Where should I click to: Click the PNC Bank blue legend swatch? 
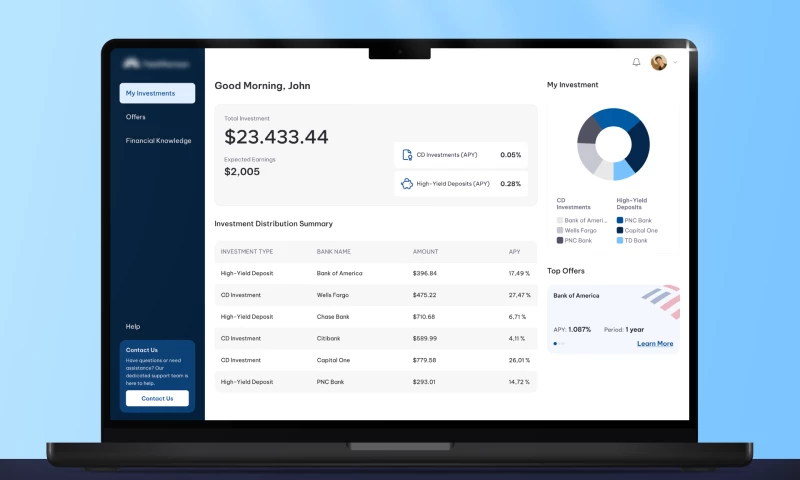[620, 220]
